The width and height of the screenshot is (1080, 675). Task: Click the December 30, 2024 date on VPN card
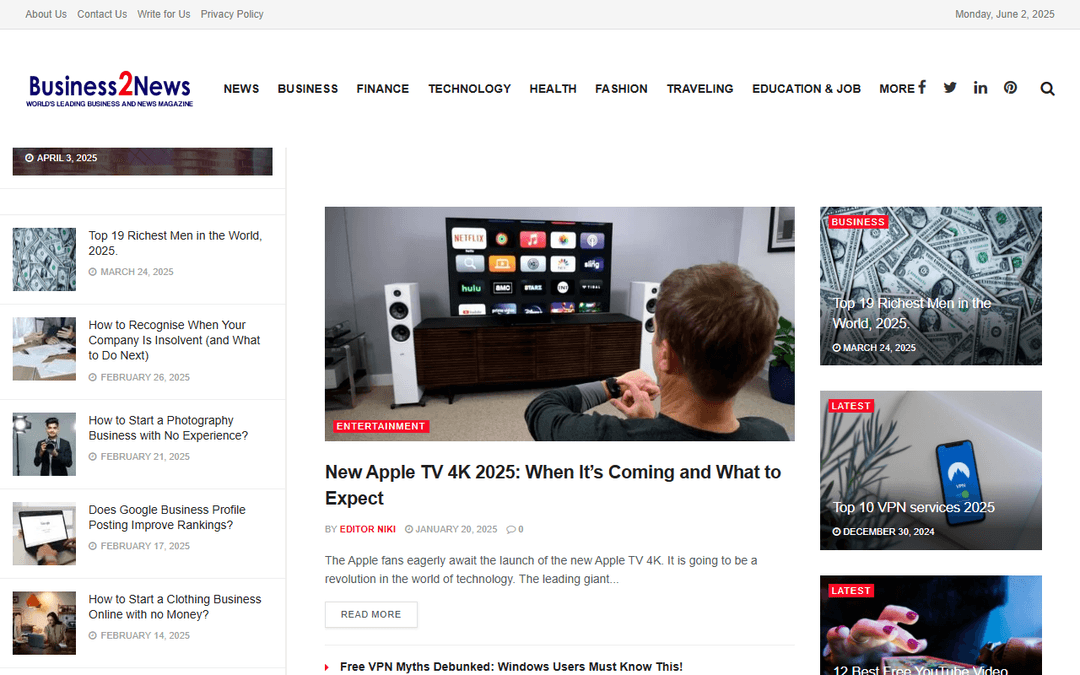pyautogui.click(x=883, y=532)
